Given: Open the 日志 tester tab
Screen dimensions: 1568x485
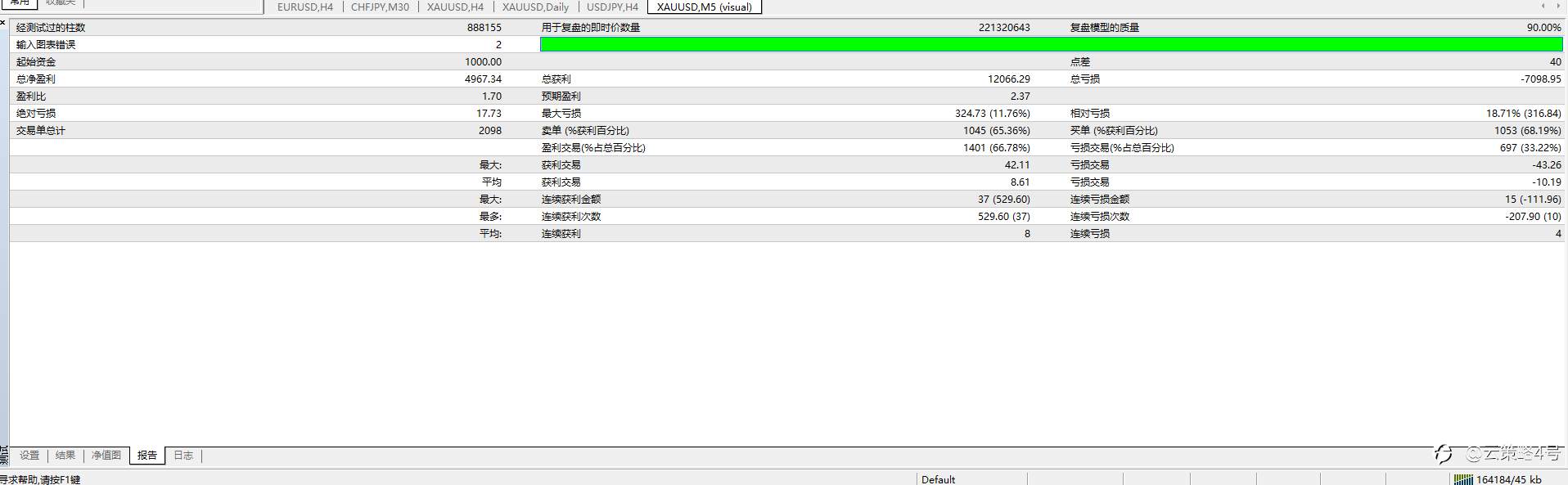Looking at the screenshot, I should [x=183, y=456].
